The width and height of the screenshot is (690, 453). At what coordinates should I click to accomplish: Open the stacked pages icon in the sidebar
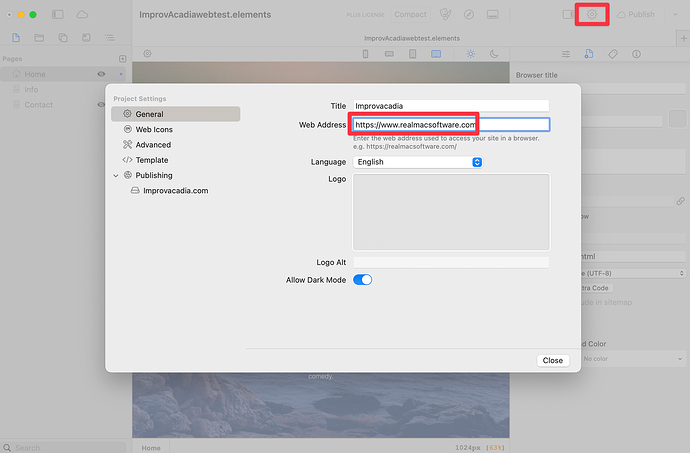(x=63, y=38)
